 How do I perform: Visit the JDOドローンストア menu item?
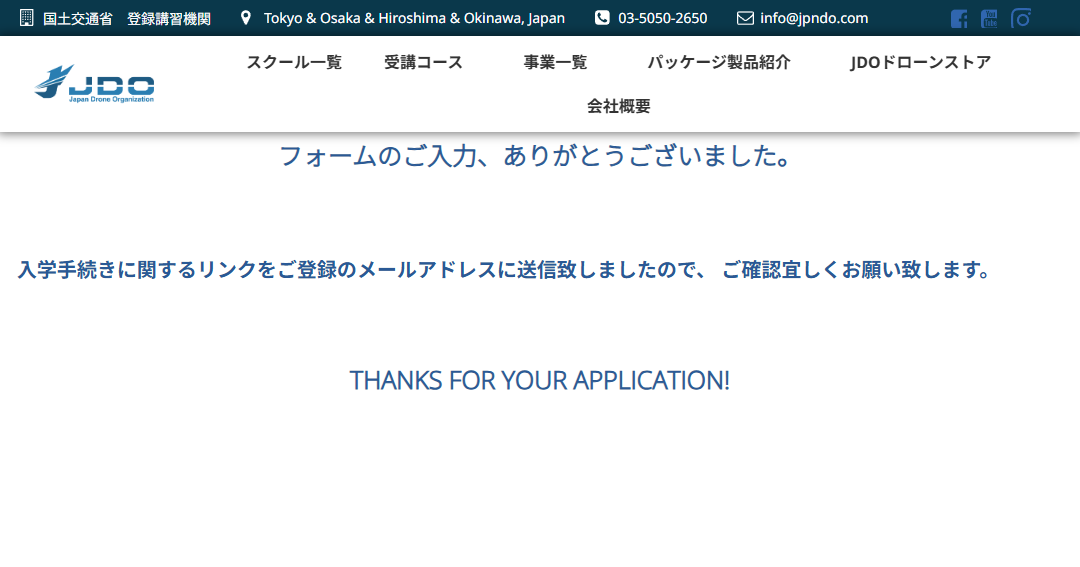pyautogui.click(x=920, y=62)
